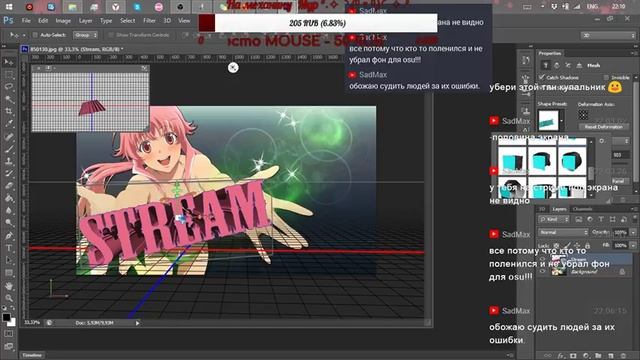Viewport: 640px width, 360px height.
Task: Add a layer mask from Layers footer
Action: [573, 356]
